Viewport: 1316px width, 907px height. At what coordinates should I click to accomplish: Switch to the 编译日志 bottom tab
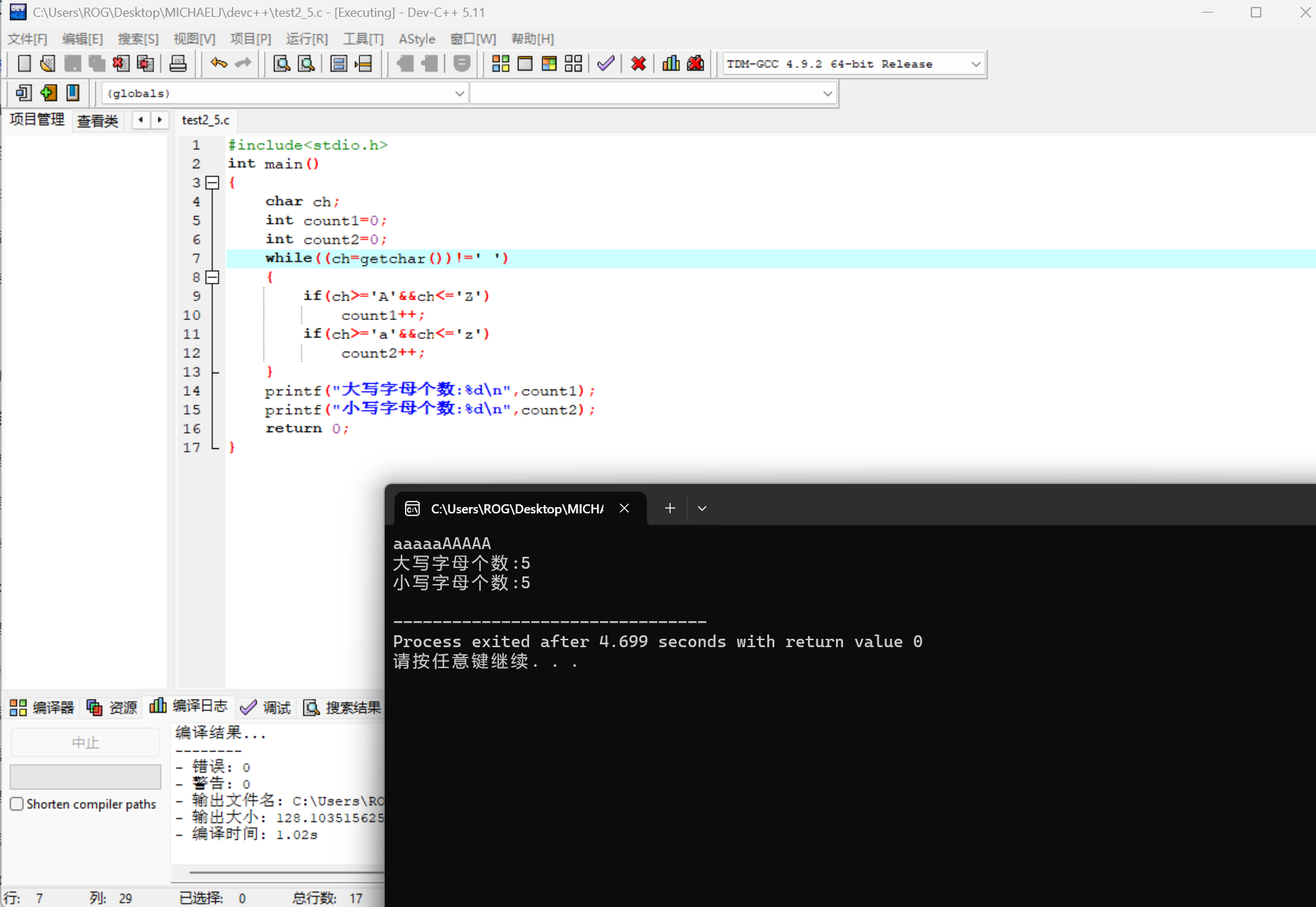188,706
